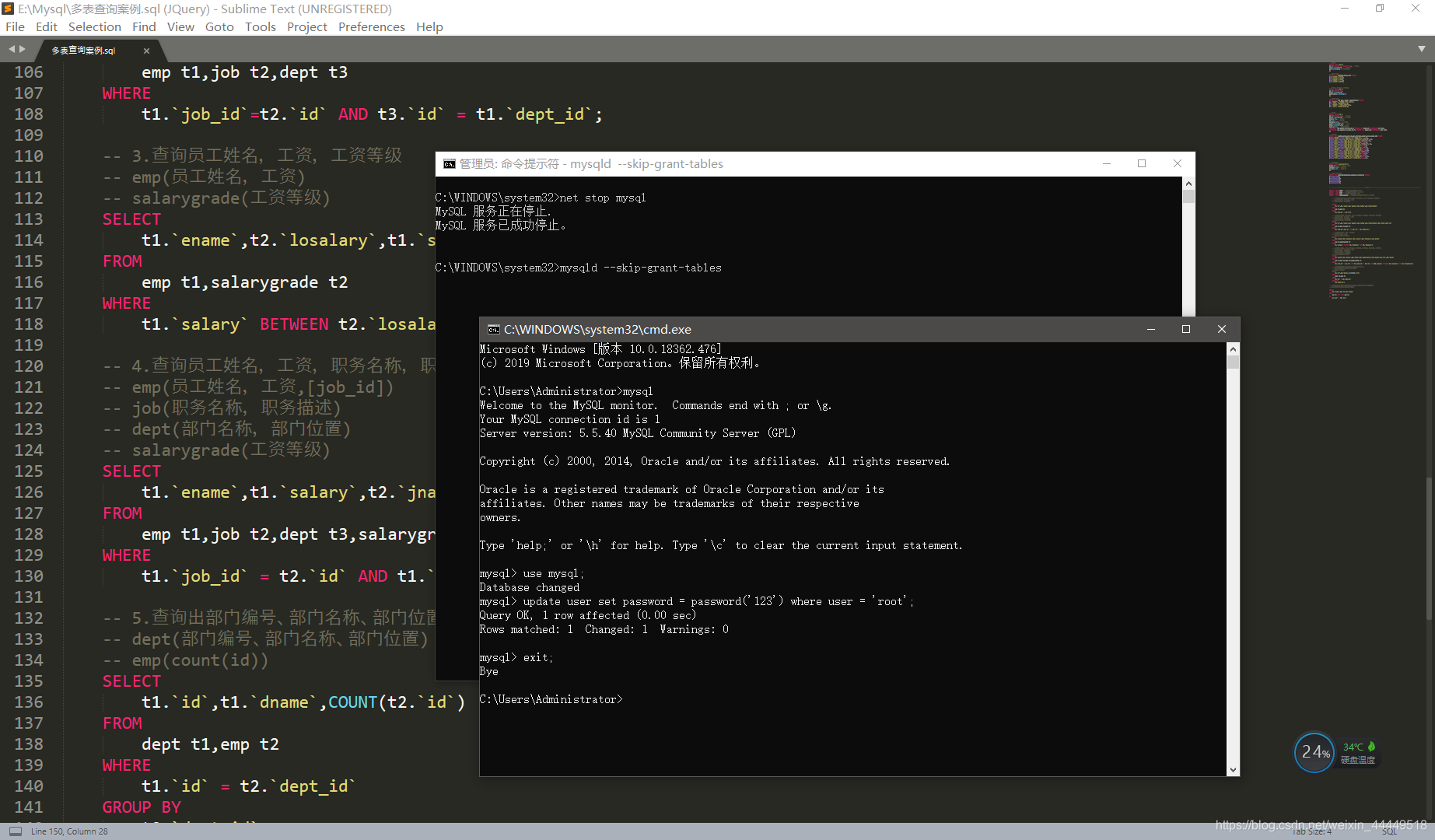Minimize the mysqld command prompt window
Image resolution: width=1435 pixels, height=840 pixels.
(1106, 163)
